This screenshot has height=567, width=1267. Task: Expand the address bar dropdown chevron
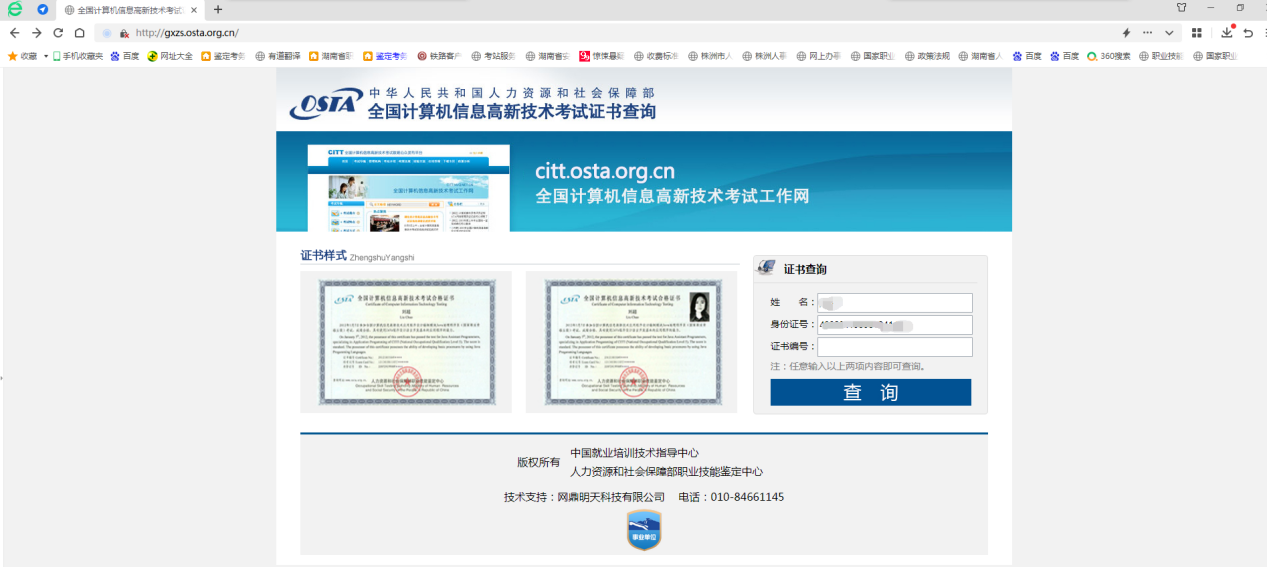tap(1169, 33)
